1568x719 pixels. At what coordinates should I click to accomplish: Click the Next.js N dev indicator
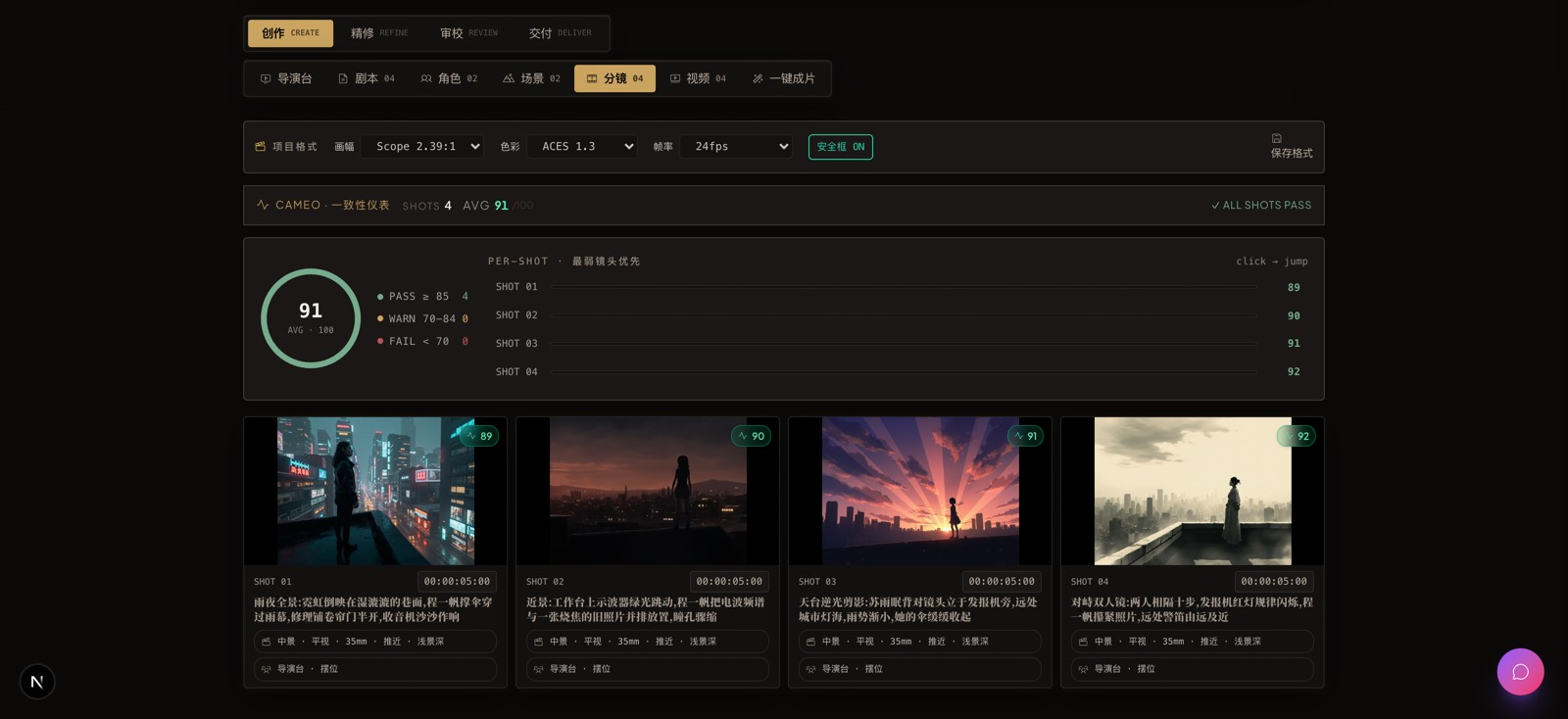coord(37,682)
